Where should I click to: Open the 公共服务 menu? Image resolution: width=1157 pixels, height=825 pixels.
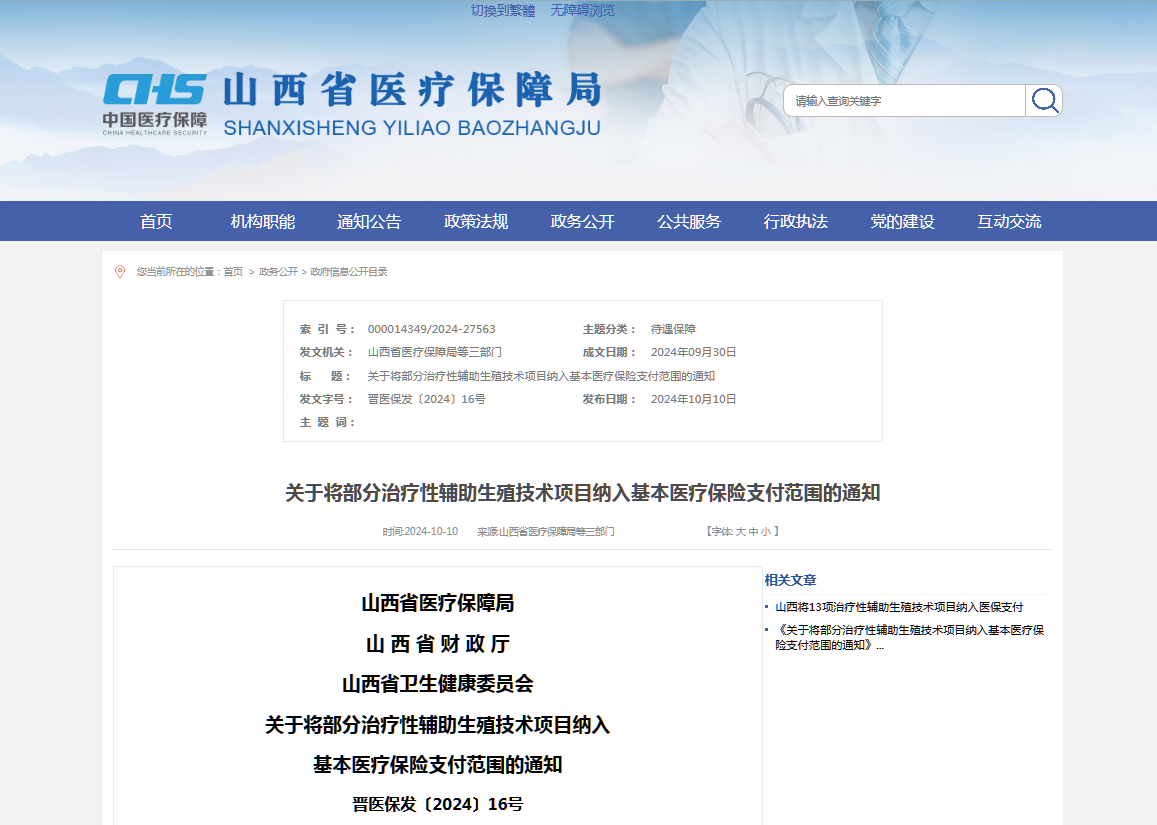(688, 221)
